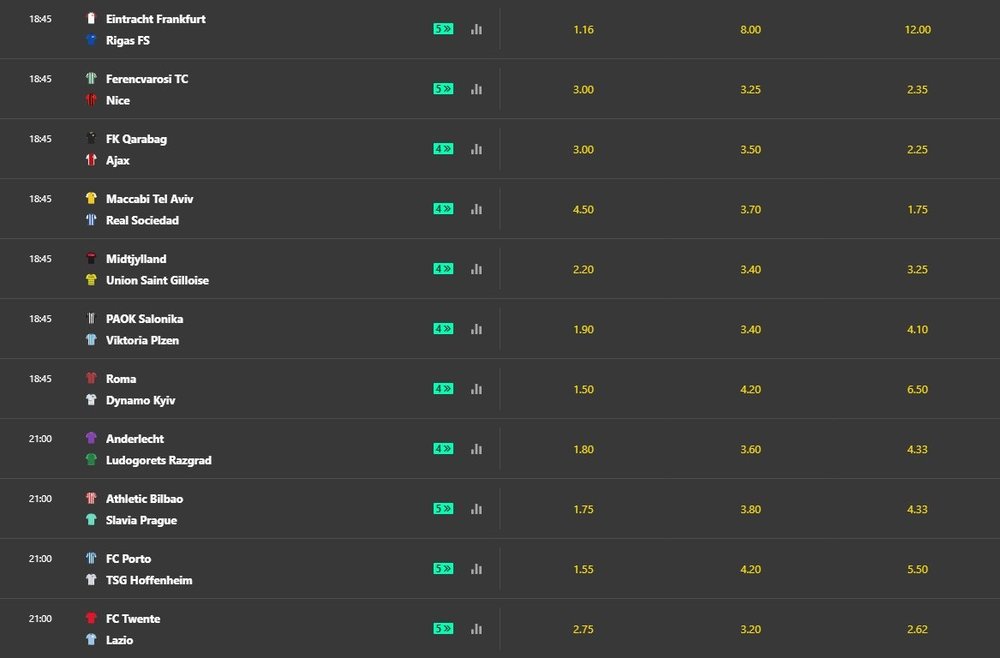
Task: Select away odds 6.50 for Dynamo Kyiv
Action: click(x=917, y=389)
